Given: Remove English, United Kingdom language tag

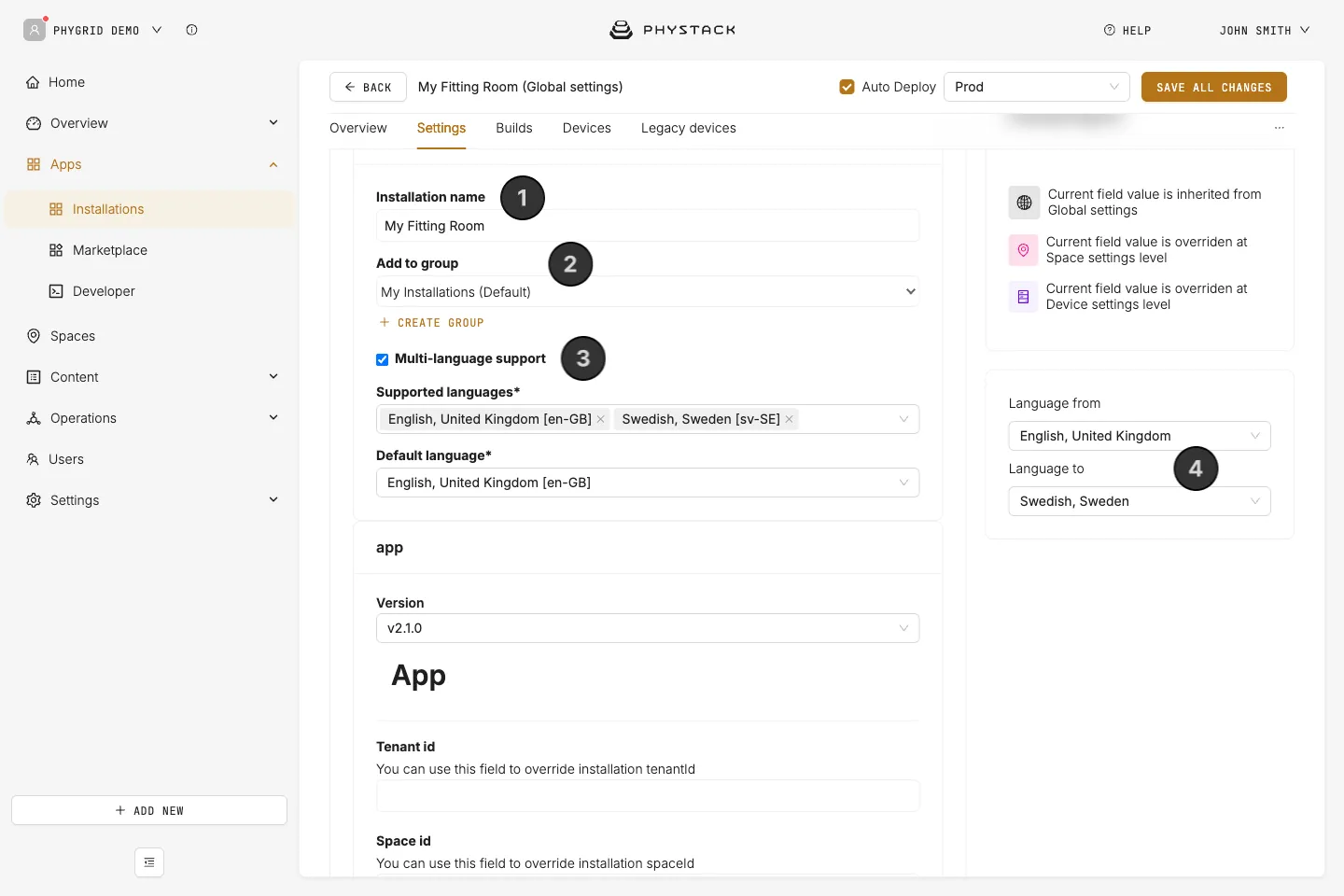Looking at the screenshot, I should coord(601,419).
